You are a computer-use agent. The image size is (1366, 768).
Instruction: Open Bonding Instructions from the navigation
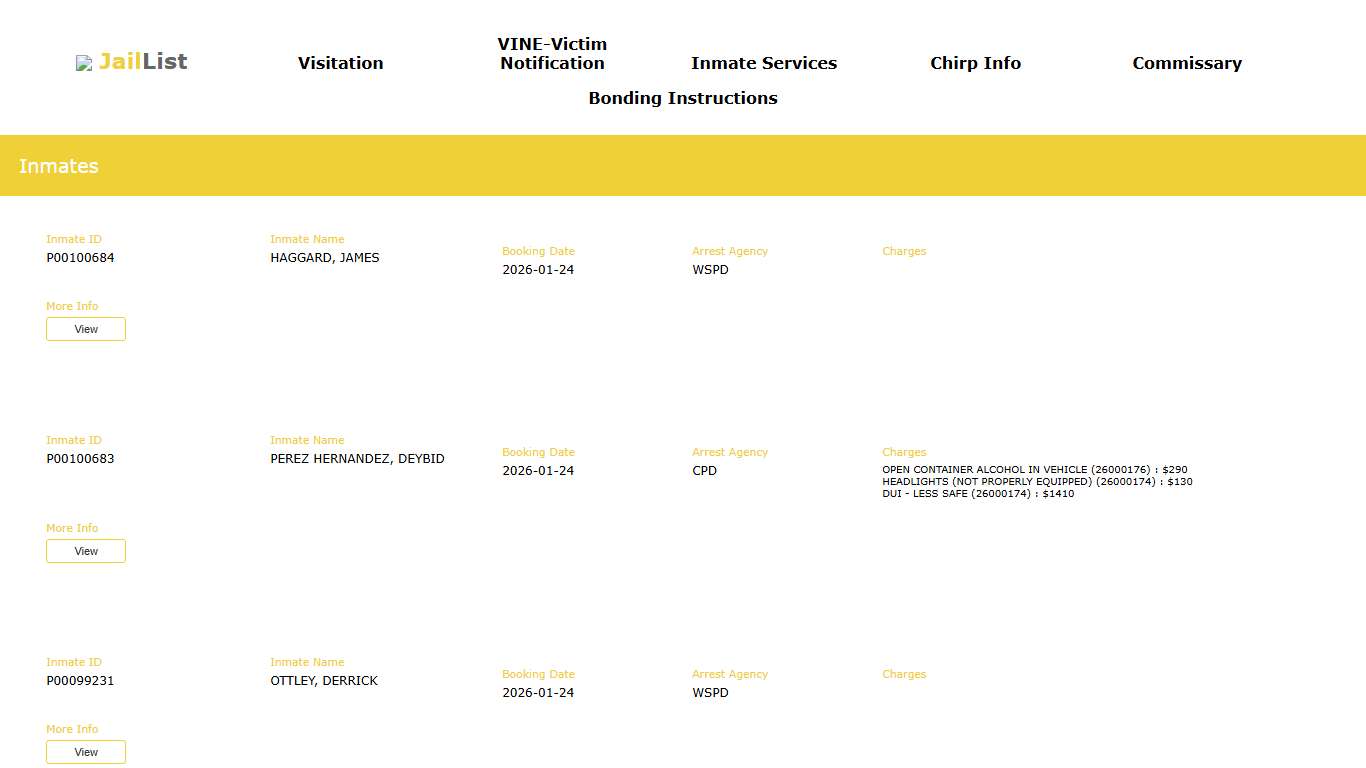(682, 98)
